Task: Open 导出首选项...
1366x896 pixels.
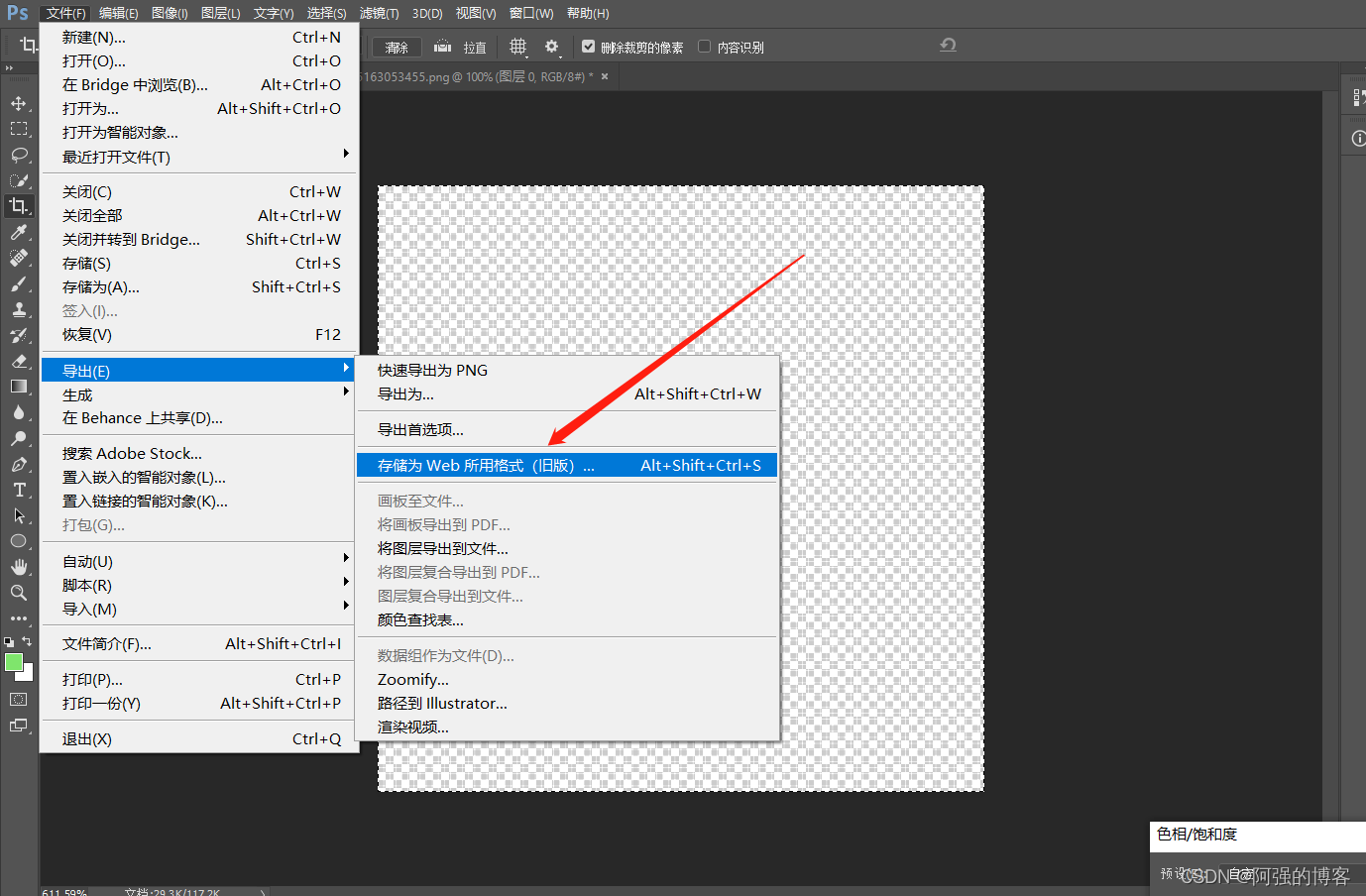Action: [x=567, y=429]
